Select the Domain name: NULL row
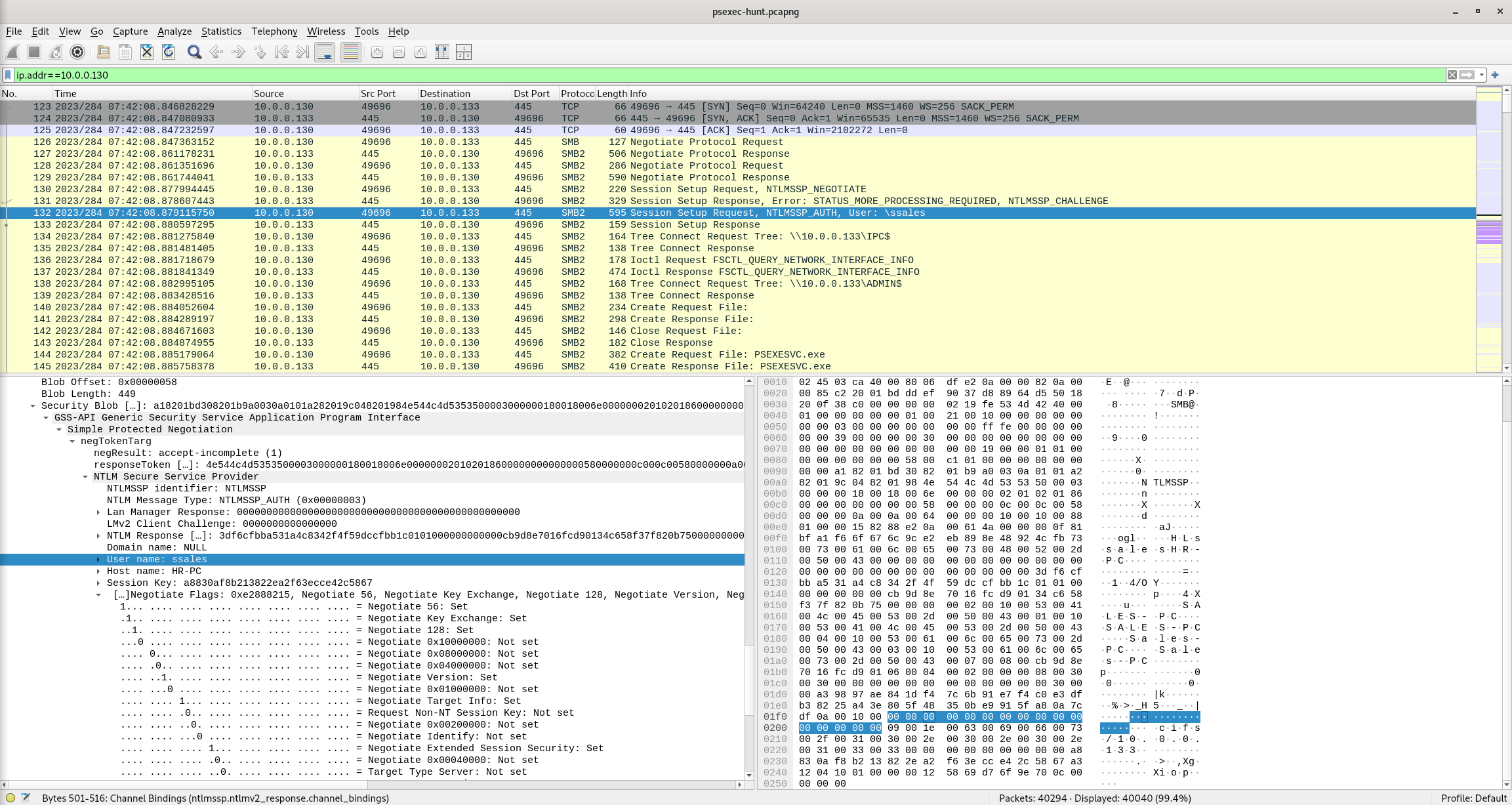This screenshot has width=1512, height=805. (x=372, y=547)
